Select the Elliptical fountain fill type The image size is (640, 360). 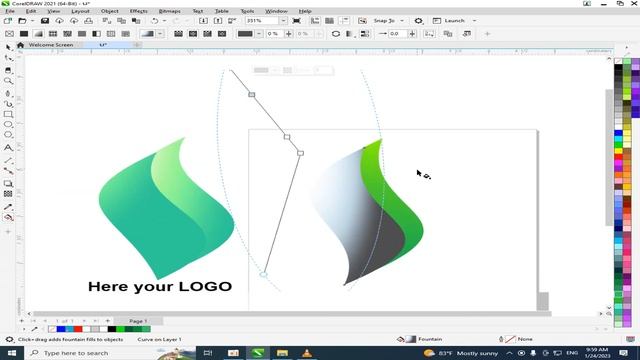(193, 34)
